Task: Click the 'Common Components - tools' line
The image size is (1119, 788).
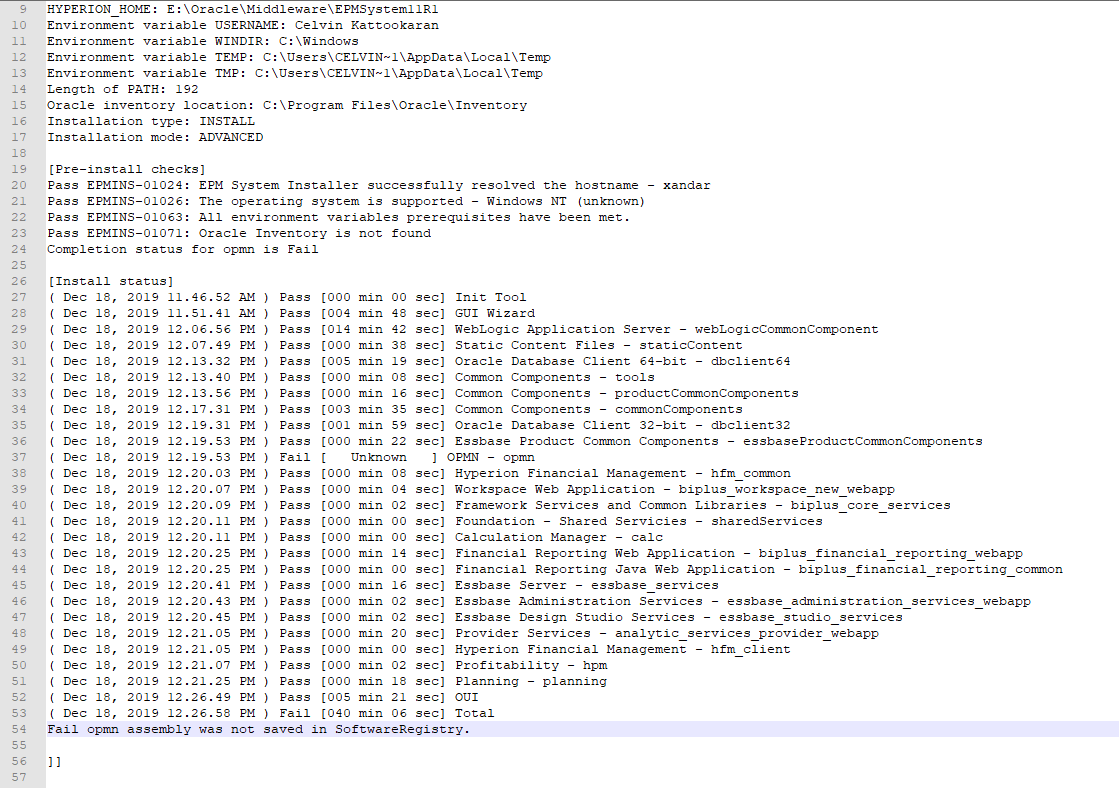Action: coord(351,377)
